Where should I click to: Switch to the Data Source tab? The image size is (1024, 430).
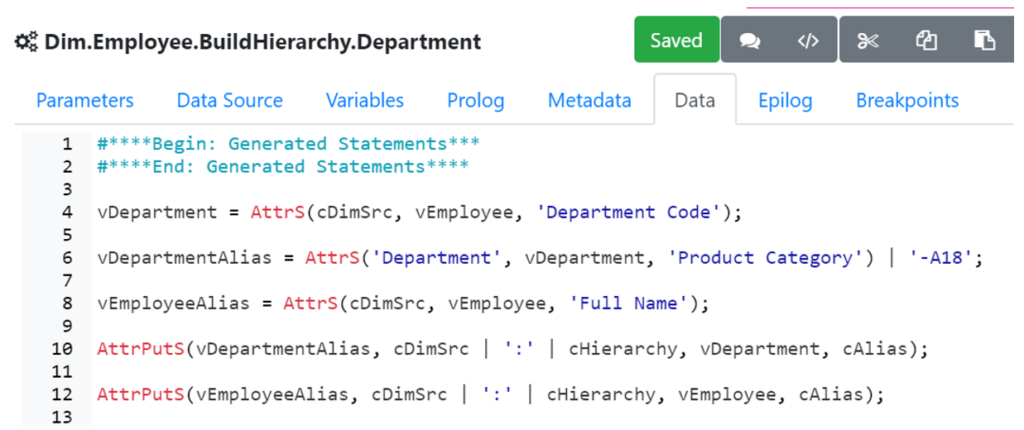(x=229, y=100)
